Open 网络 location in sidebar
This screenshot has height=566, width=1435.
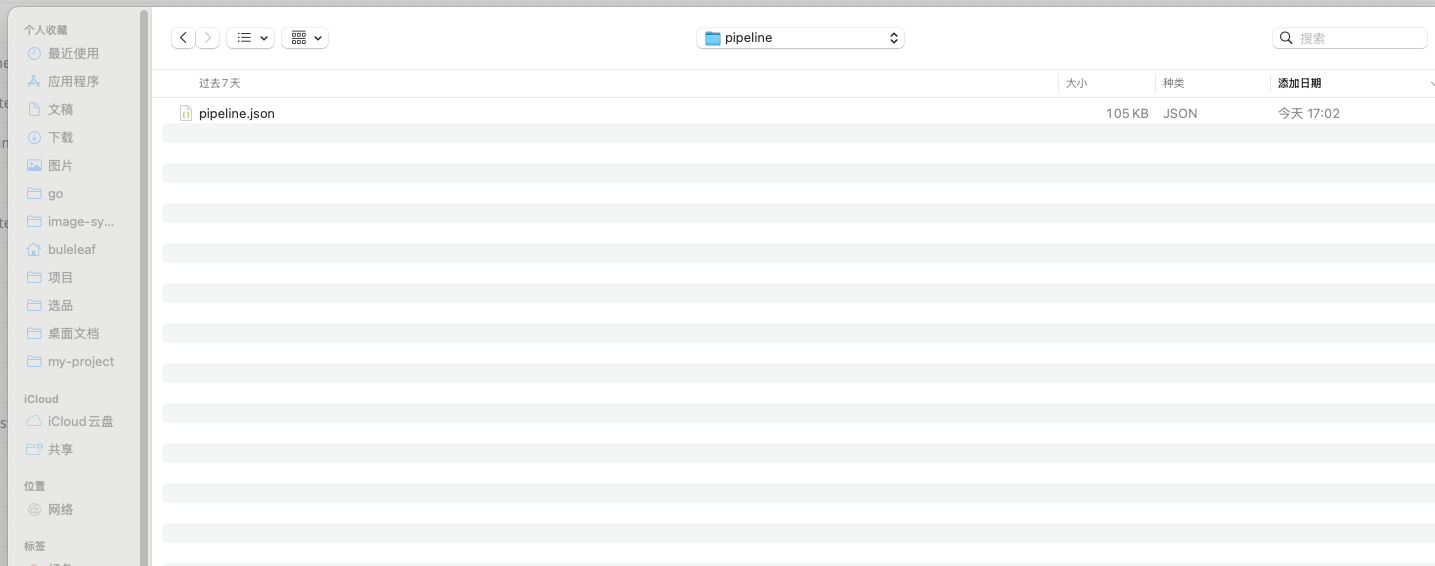click(60, 510)
